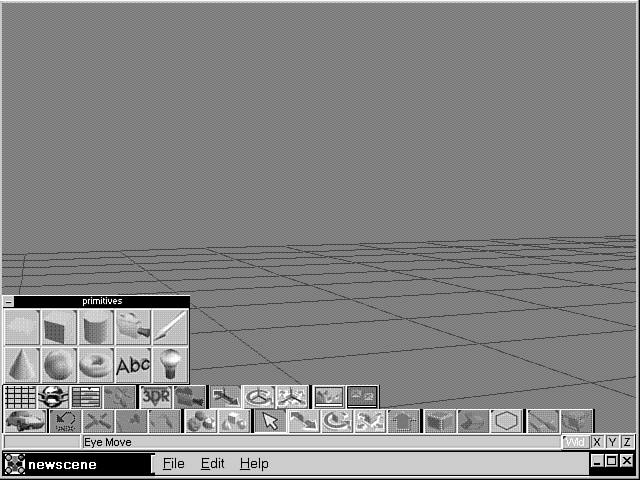Screen dimensions: 640x480
Task: Open the Abc text primitive tool
Action: pos(133,365)
